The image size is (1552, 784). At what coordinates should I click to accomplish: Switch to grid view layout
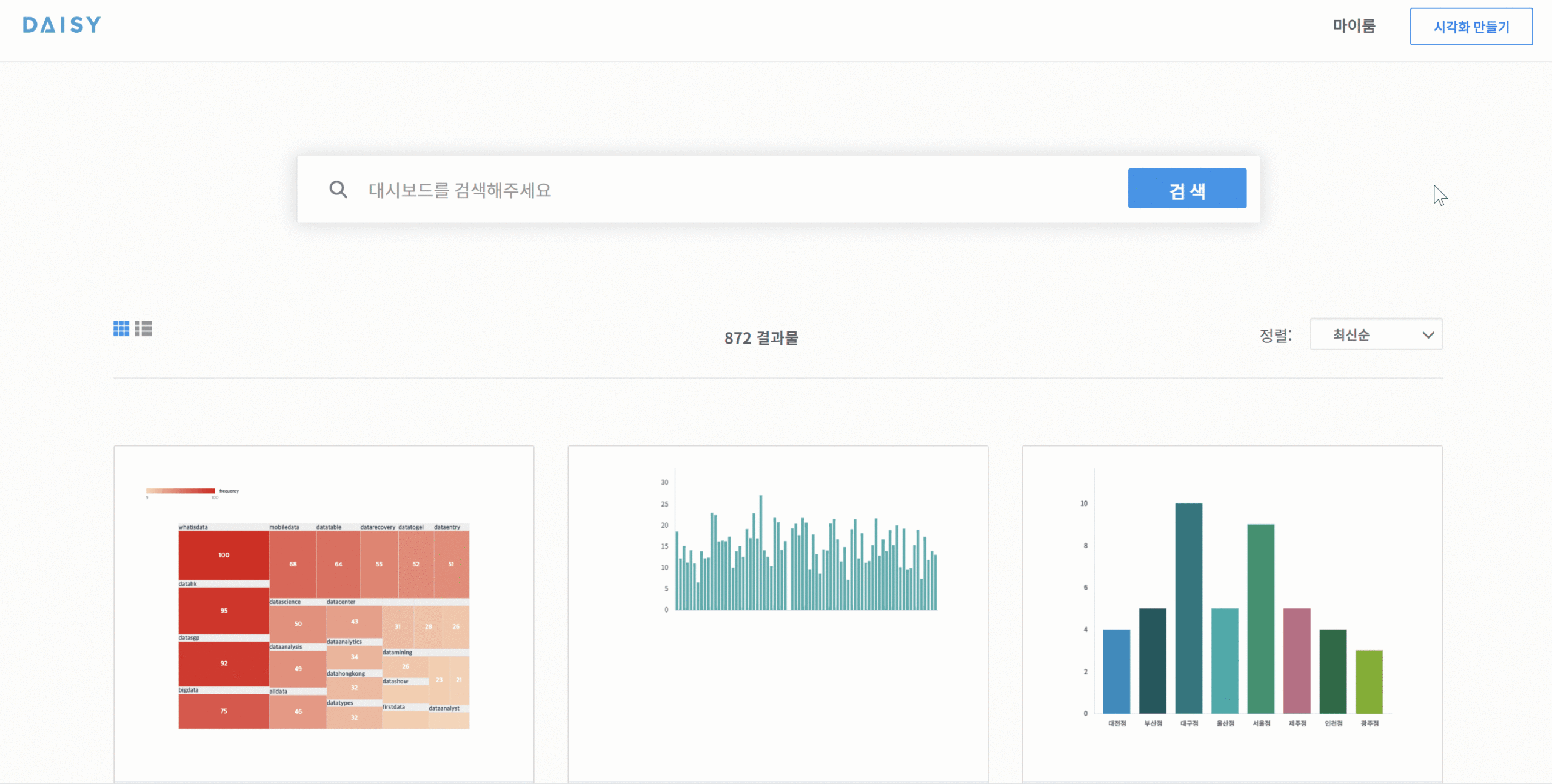click(121, 328)
